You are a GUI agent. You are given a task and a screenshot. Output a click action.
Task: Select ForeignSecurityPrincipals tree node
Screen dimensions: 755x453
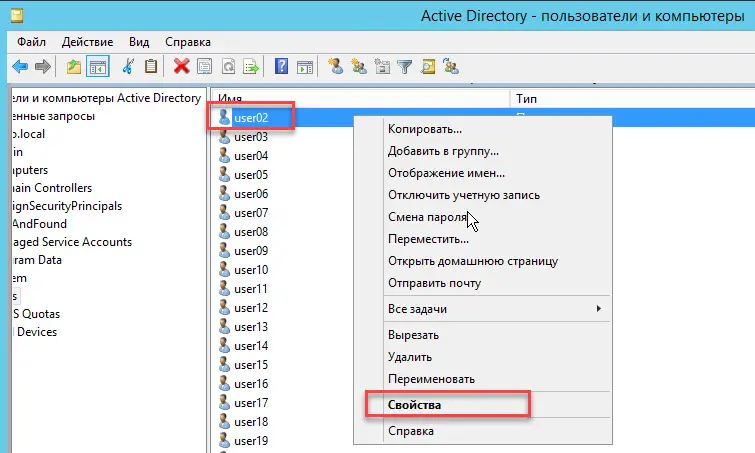click(67, 206)
